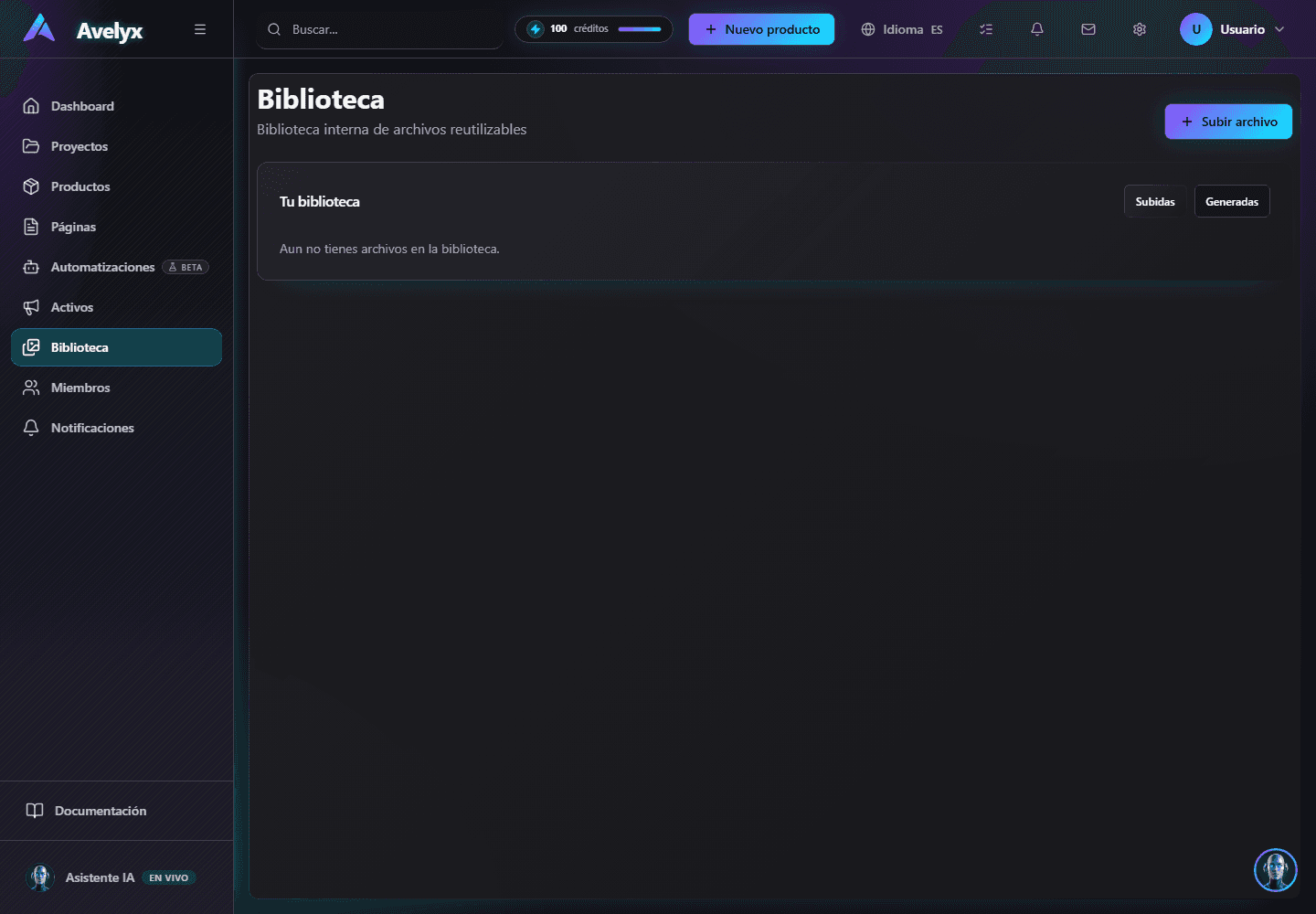Open the Idioma ES language selector
The width and height of the screenshot is (1316, 914).
(x=901, y=29)
